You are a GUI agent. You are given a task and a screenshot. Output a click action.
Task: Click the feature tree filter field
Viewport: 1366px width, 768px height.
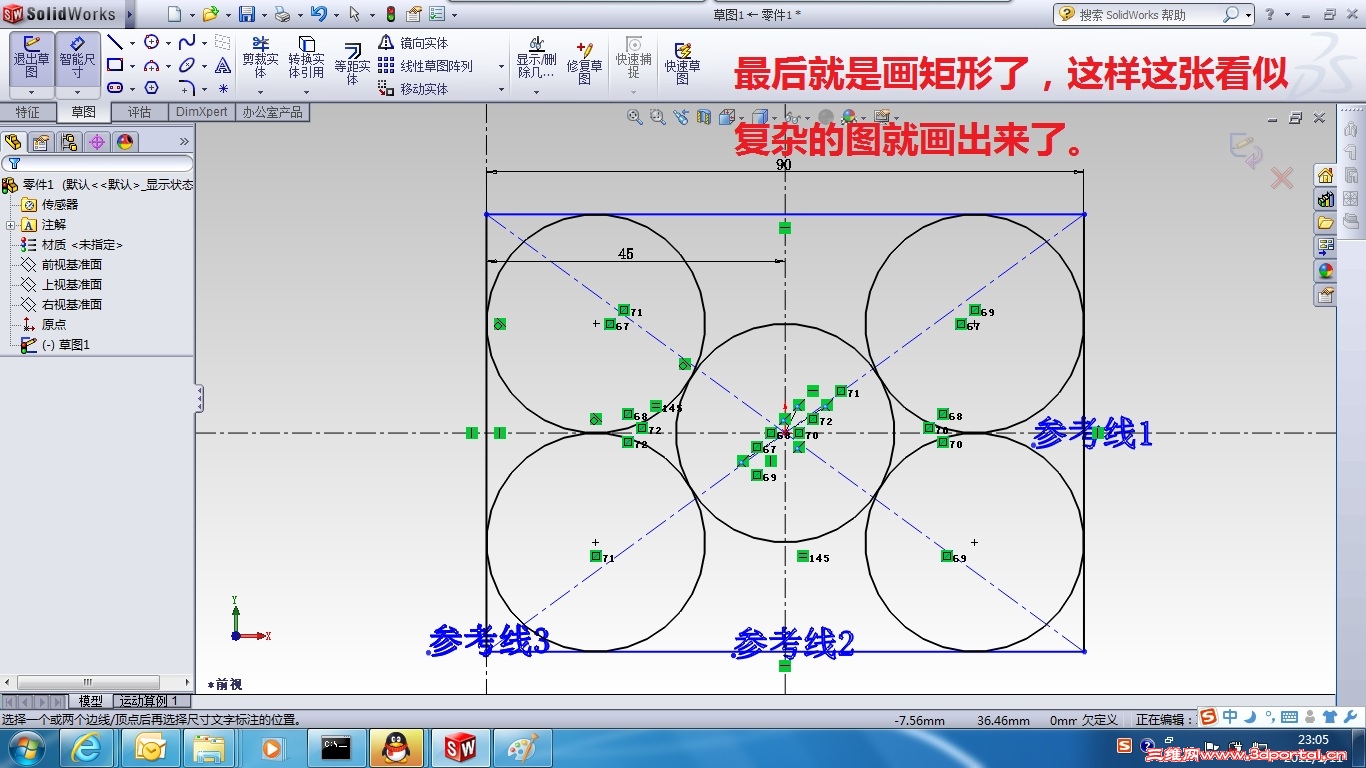pos(97,163)
